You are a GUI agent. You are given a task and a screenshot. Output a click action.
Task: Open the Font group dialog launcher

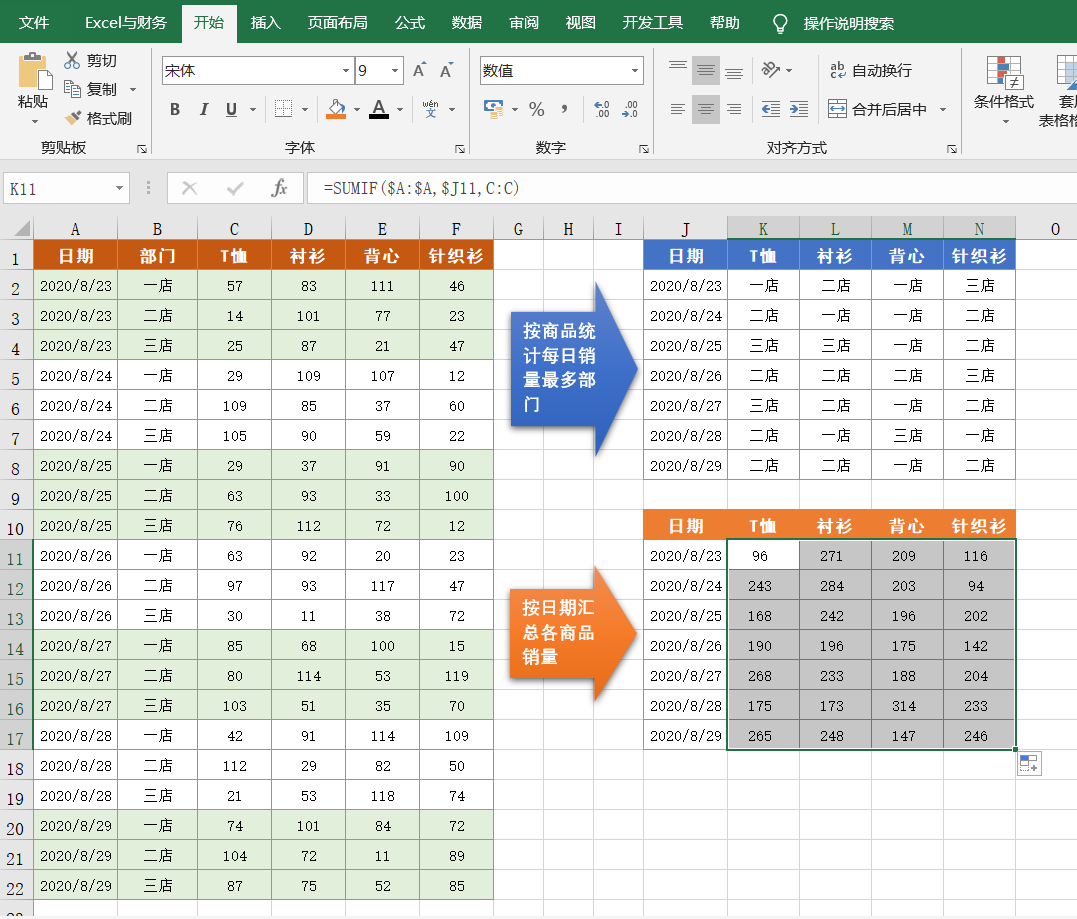(460, 149)
